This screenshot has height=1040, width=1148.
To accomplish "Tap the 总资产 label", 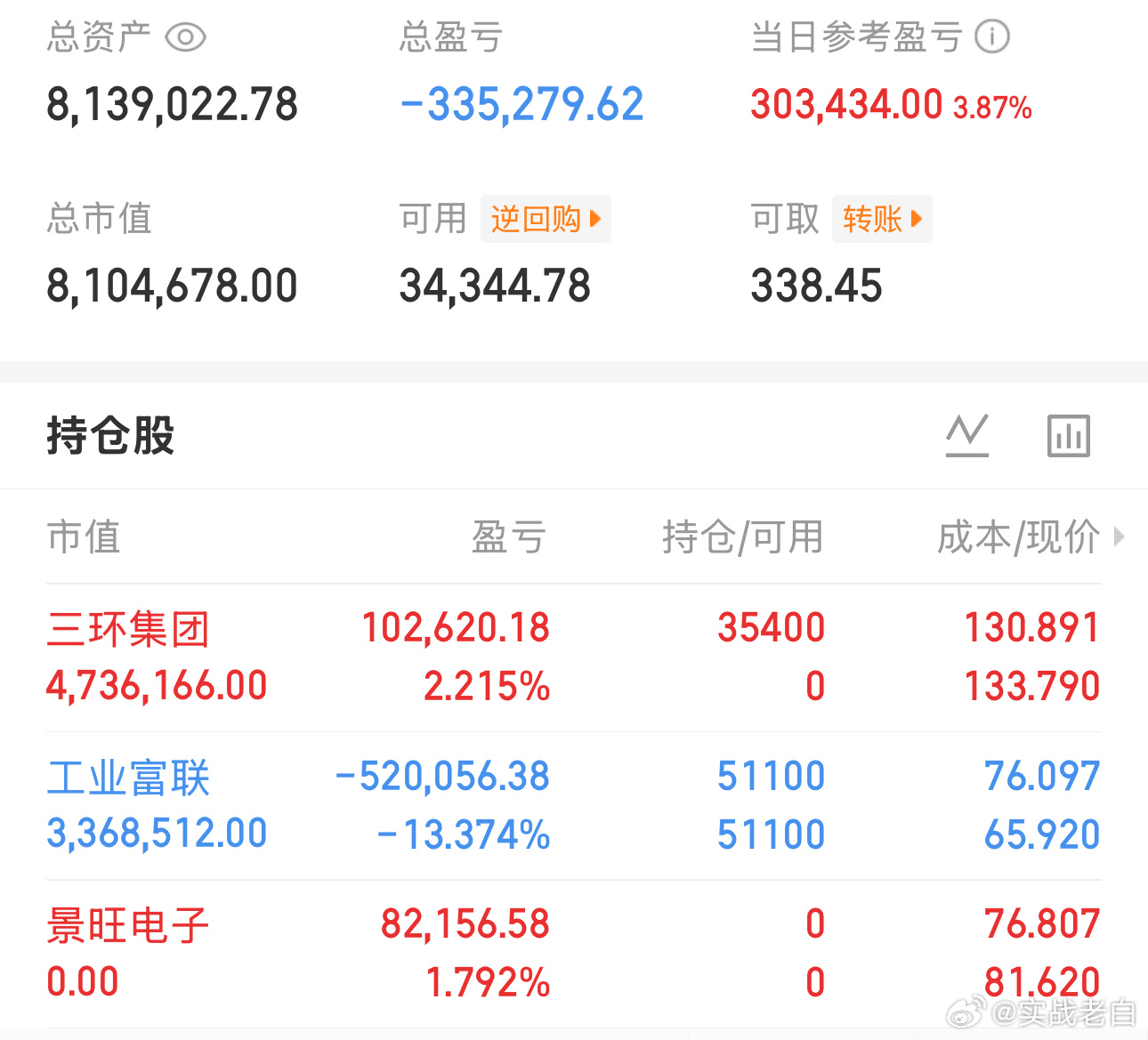I will tap(99, 37).
